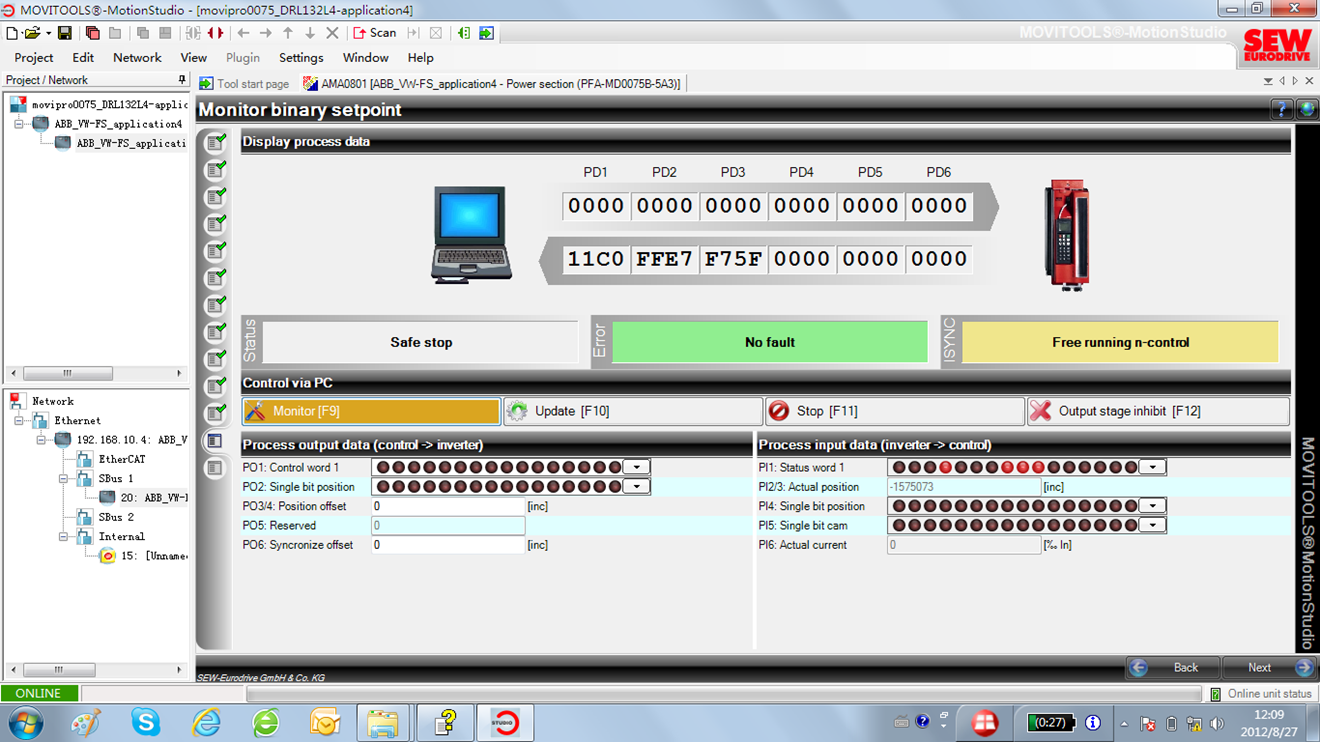Click the Skype icon in taskbar
This screenshot has height=742, width=1320.
click(146, 721)
